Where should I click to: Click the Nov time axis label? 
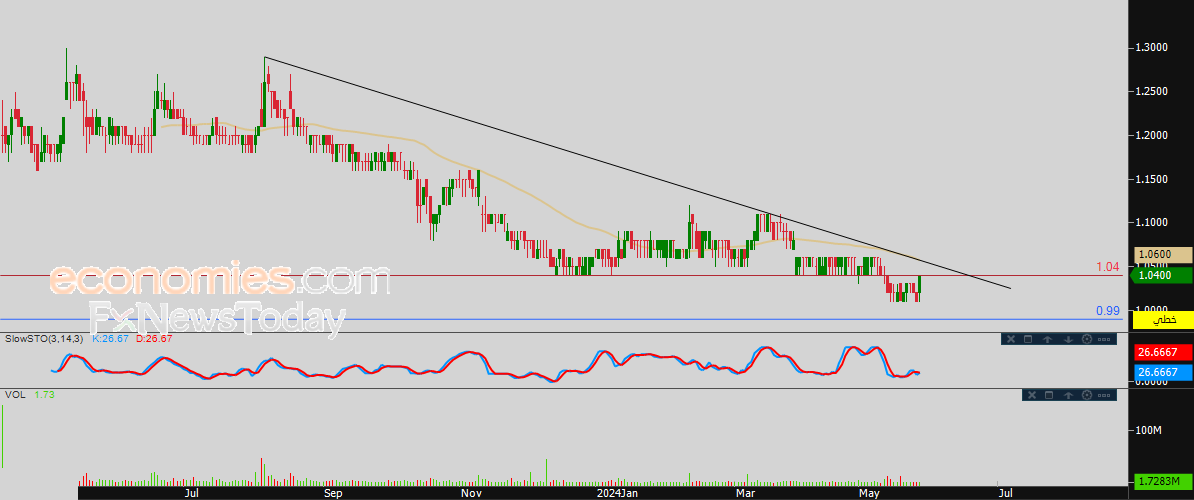[471, 493]
